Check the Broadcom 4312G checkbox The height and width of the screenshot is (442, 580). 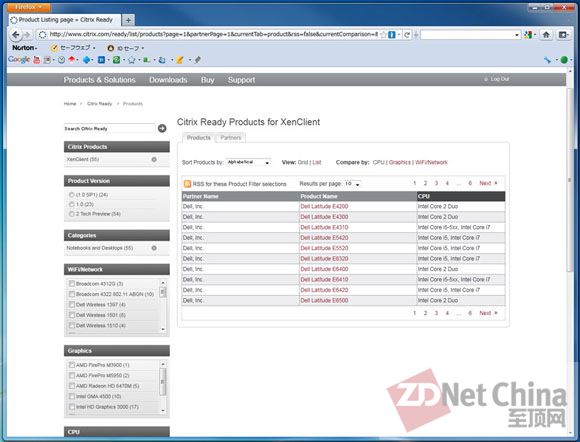click(x=72, y=284)
